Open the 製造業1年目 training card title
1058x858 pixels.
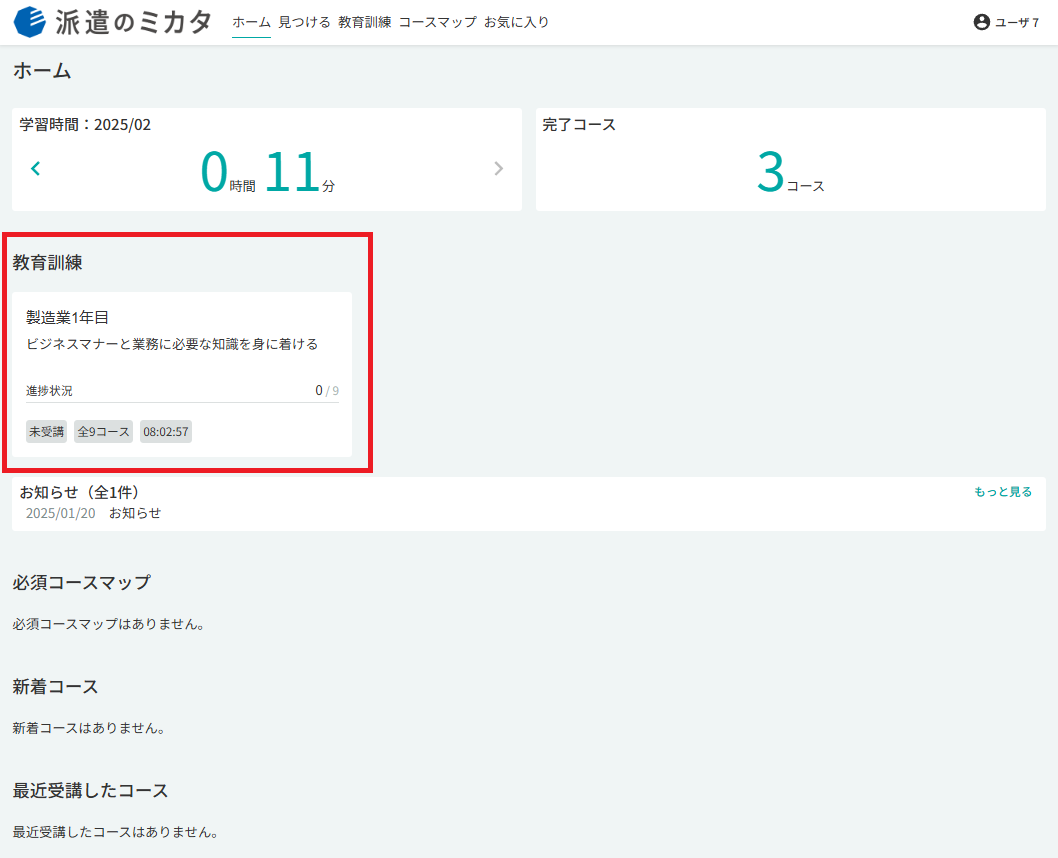pyautogui.click(x=67, y=317)
